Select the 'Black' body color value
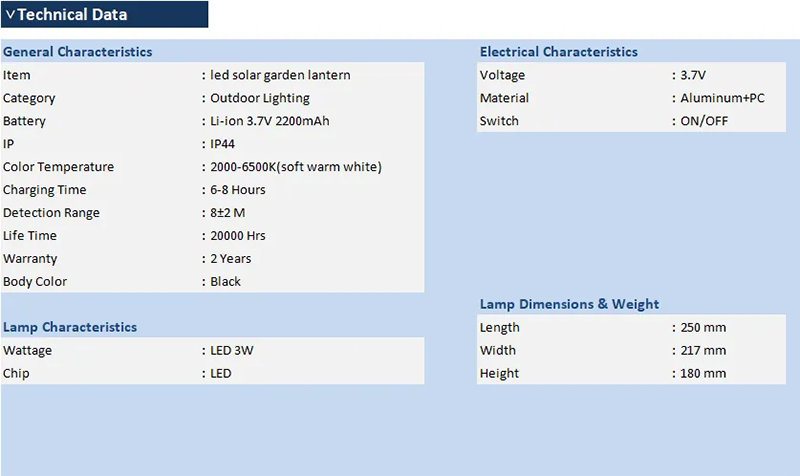 (226, 282)
